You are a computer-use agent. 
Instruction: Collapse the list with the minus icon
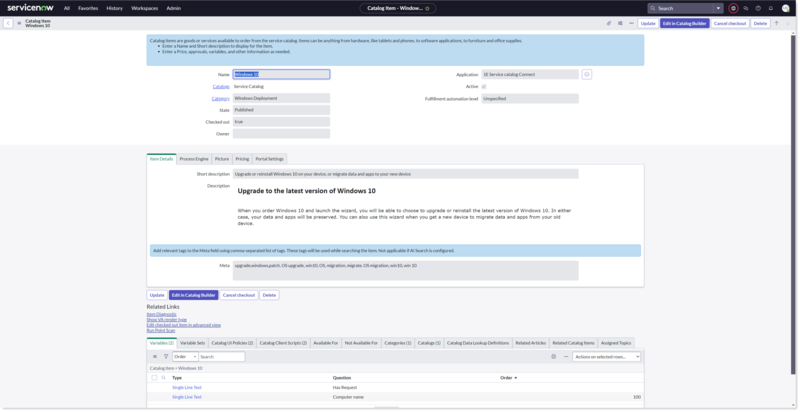click(x=566, y=356)
